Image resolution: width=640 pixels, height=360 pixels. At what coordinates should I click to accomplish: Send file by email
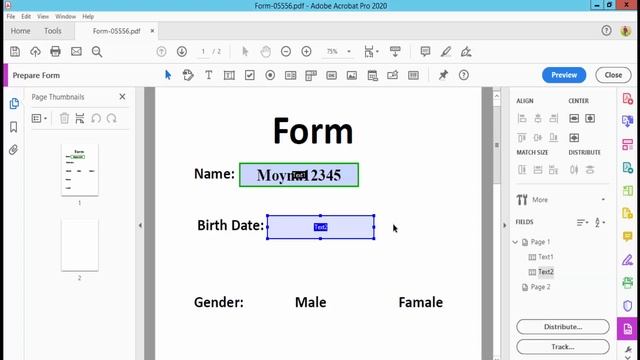click(76, 51)
